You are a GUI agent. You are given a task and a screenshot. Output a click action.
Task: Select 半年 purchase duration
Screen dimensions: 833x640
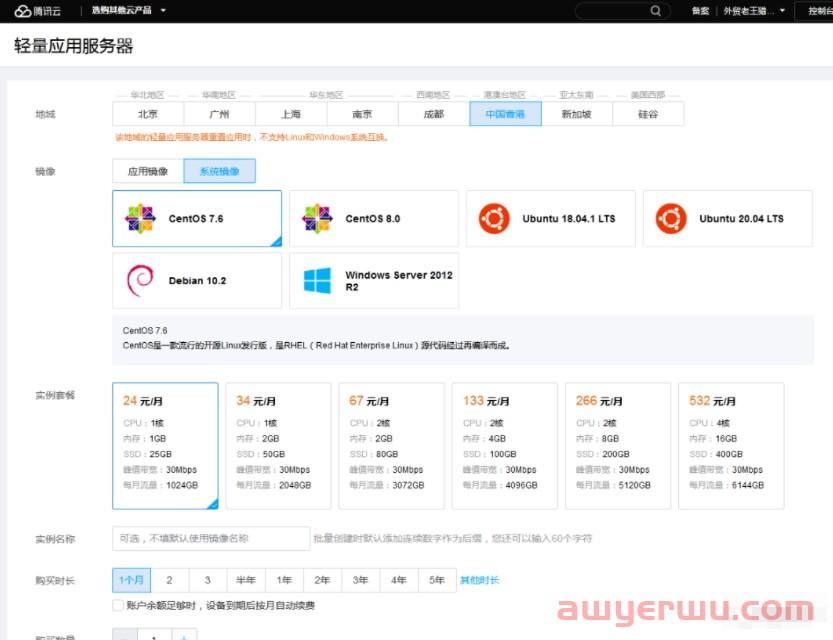246,580
